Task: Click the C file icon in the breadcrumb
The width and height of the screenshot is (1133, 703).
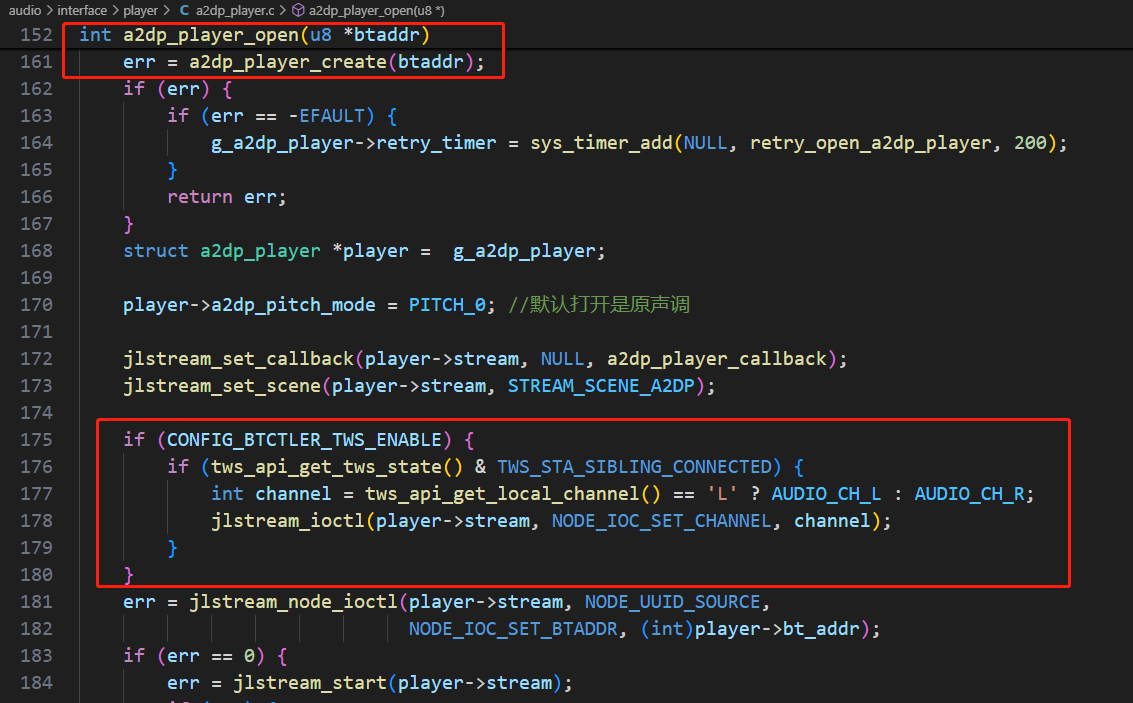Action: (x=184, y=11)
